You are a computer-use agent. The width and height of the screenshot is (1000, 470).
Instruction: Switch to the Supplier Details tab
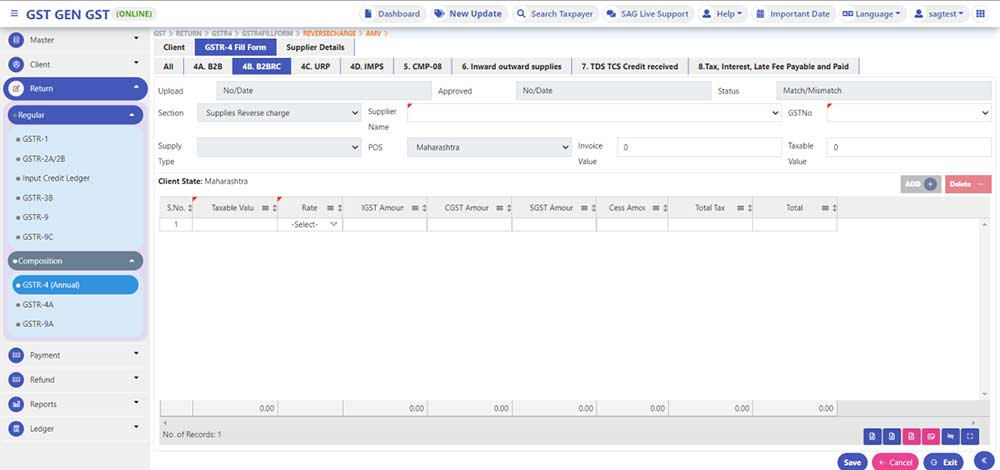click(x=314, y=48)
